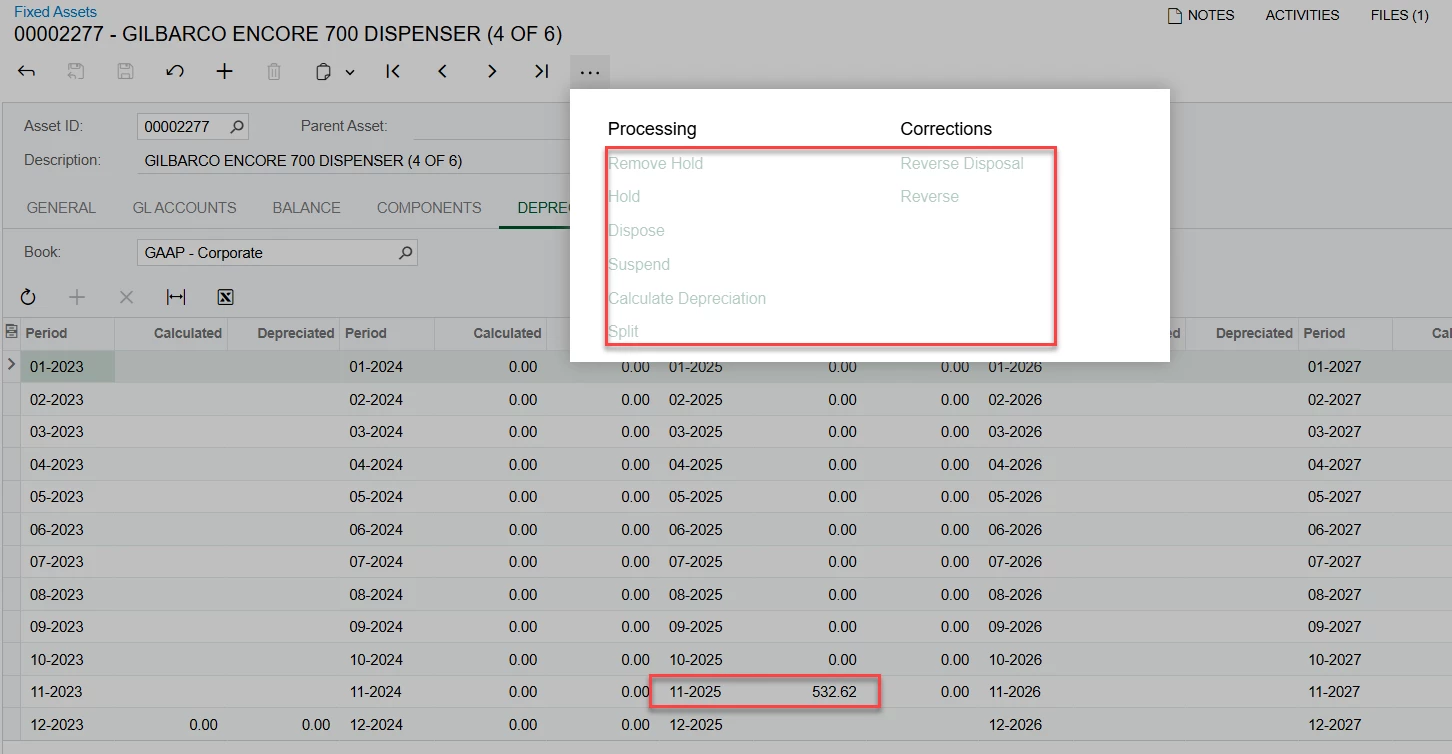
Task: Click the save and close icon
Action: pyautogui.click(x=76, y=72)
